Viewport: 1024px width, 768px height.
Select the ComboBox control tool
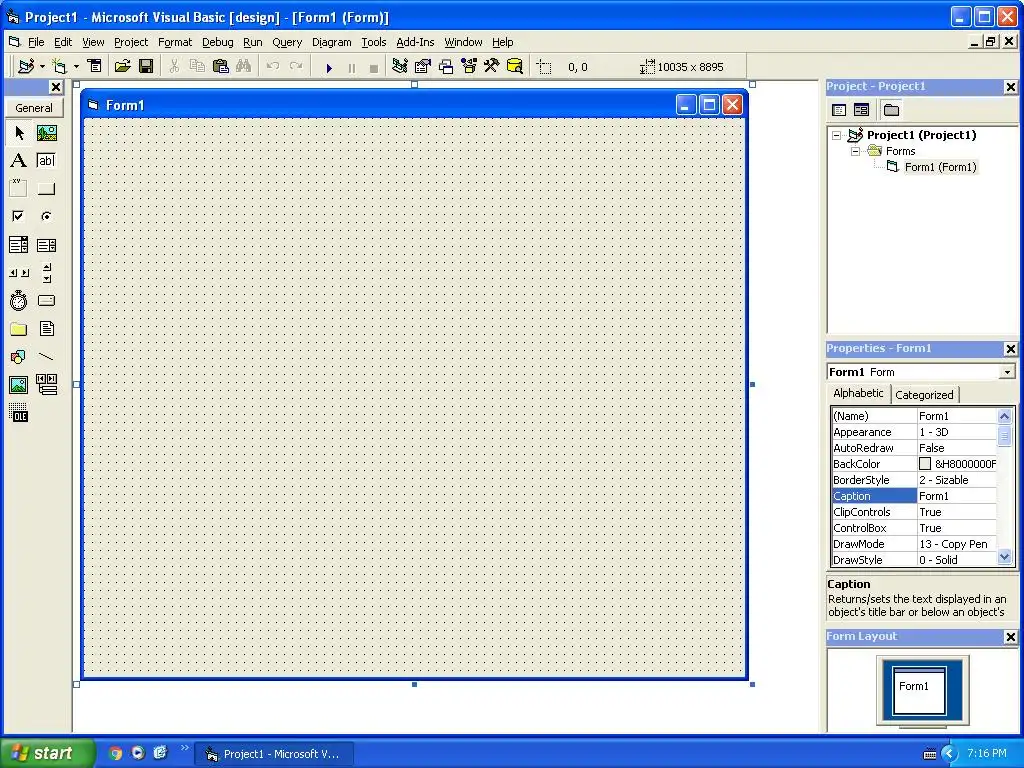point(19,245)
